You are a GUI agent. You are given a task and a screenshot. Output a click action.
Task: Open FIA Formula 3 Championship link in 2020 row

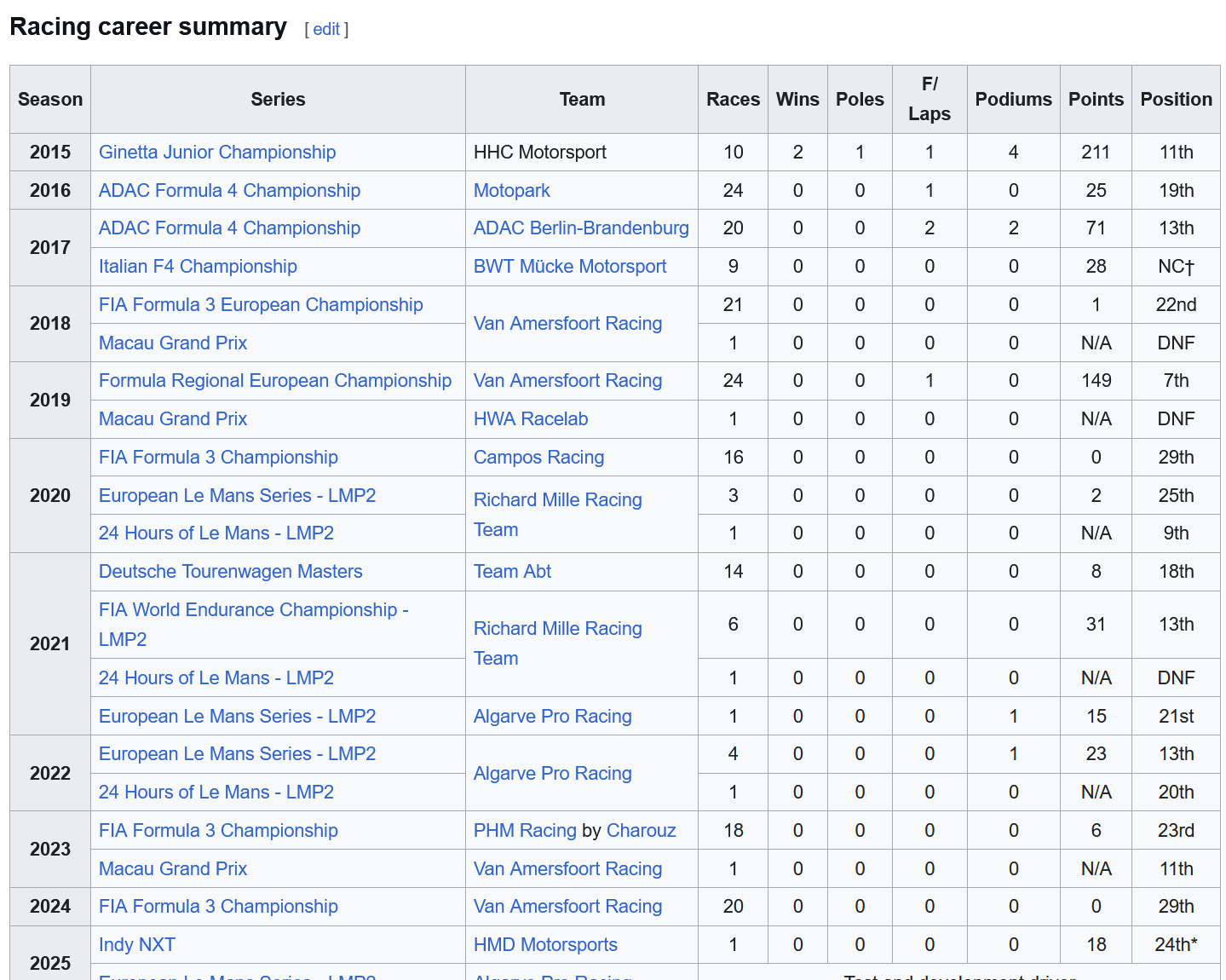tap(218, 457)
